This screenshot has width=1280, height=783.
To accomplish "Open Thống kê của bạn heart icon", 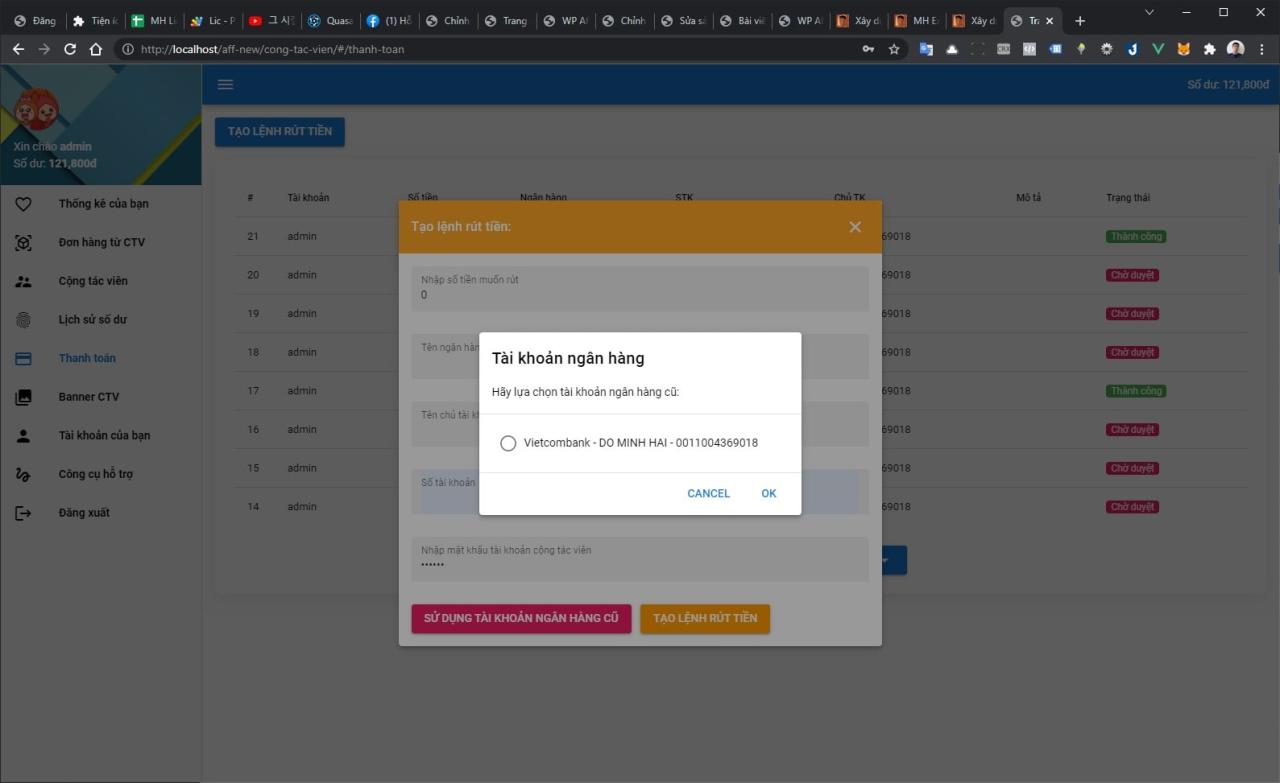I will (x=24, y=204).
